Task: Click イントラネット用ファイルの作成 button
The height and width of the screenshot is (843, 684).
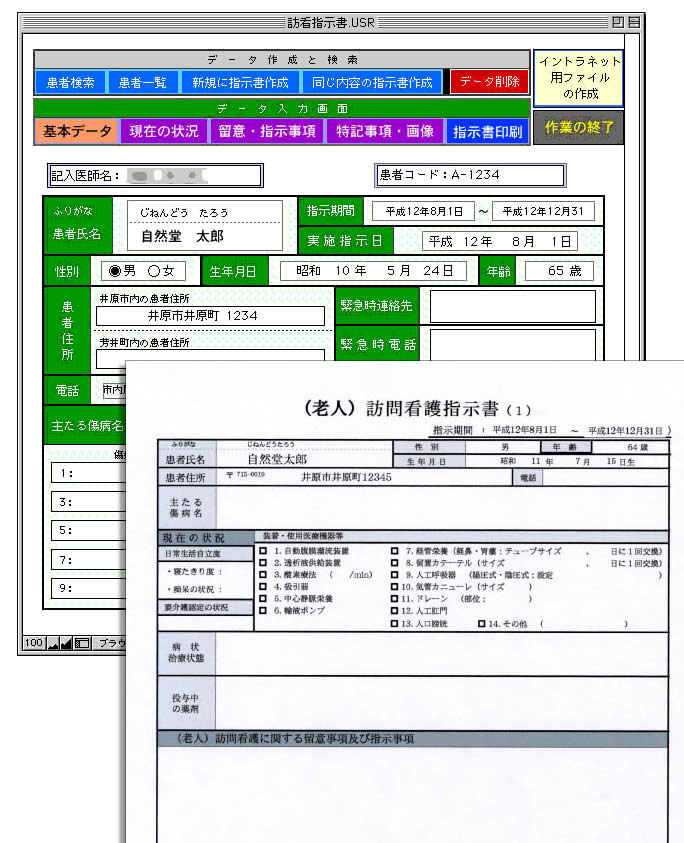Action: pos(579,78)
